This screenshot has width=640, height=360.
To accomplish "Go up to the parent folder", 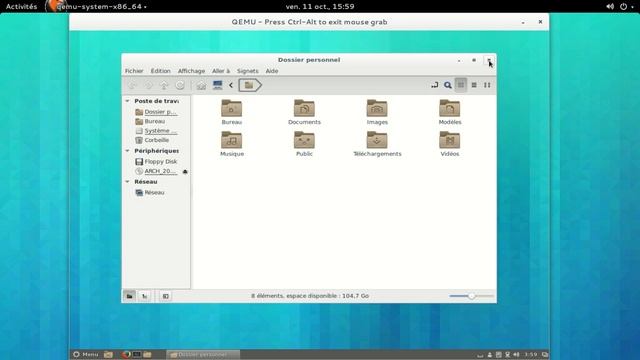I will [x=164, y=85].
